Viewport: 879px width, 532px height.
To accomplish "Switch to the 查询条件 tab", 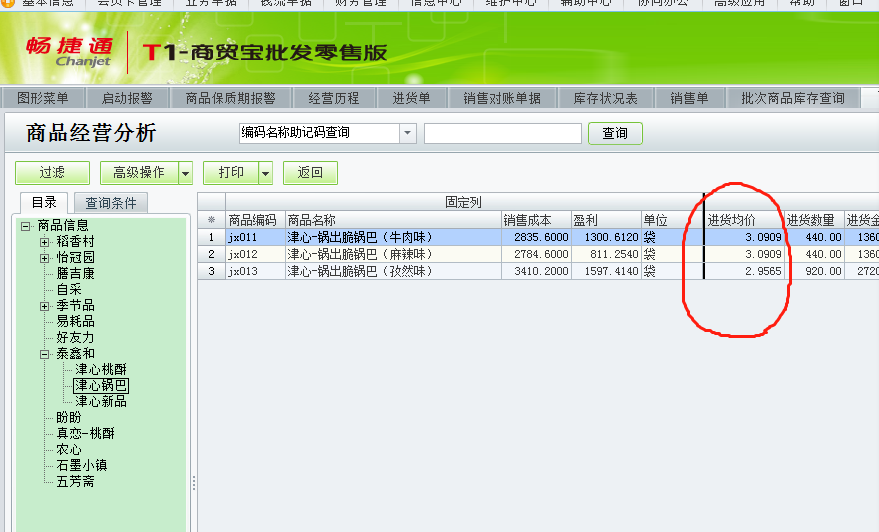I will click(110, 203).
